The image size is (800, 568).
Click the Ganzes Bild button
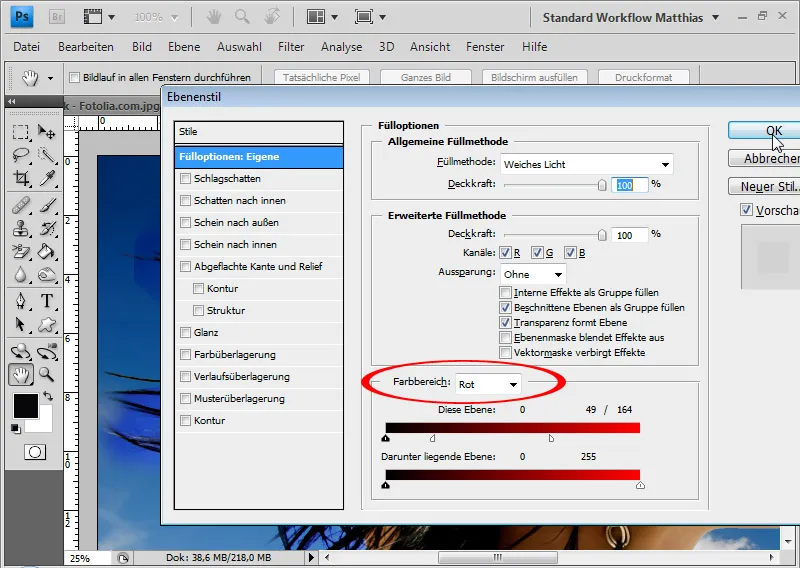click(x=426, y=78)
